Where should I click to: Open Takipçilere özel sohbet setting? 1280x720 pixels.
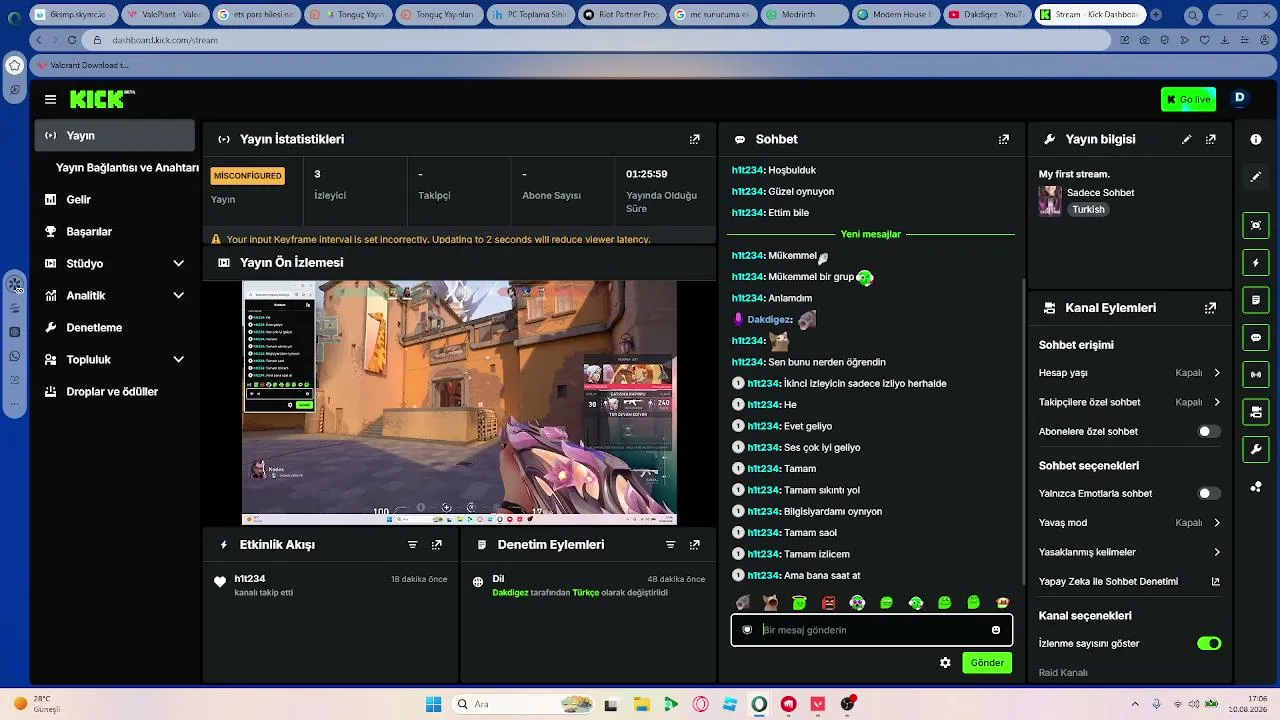point(1130,403)
